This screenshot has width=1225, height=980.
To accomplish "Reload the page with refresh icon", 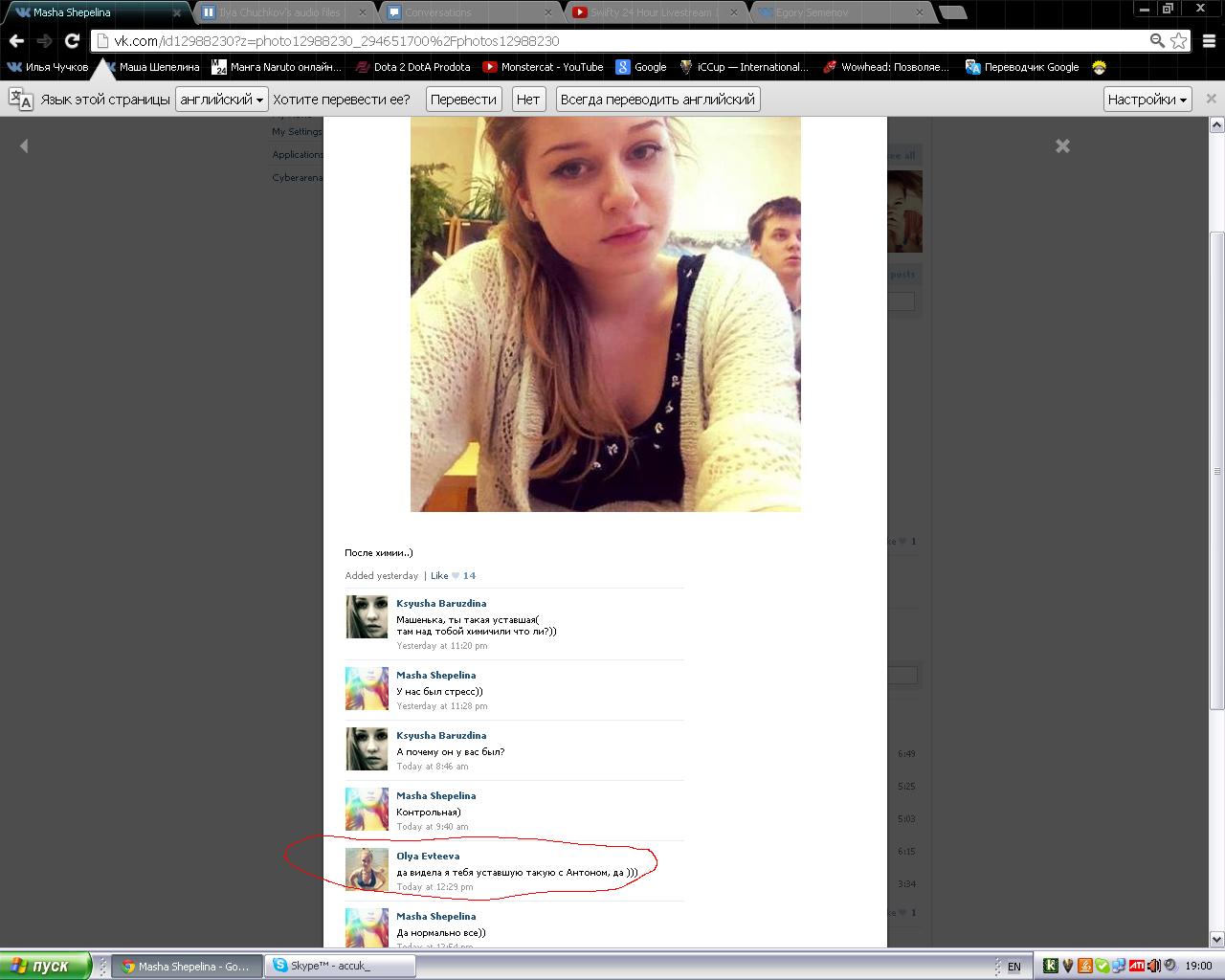I will (x=72, y=41).
